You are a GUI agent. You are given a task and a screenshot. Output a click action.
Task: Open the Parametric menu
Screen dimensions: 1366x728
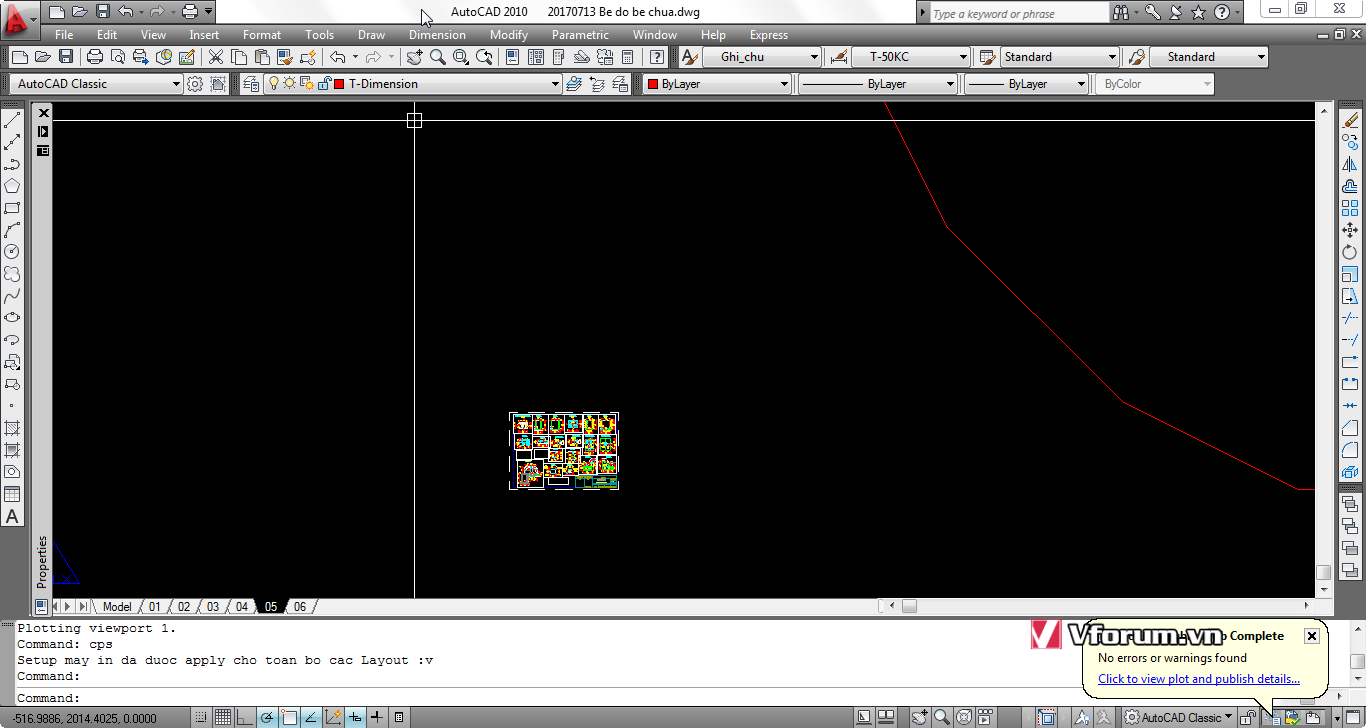[580, 35]
